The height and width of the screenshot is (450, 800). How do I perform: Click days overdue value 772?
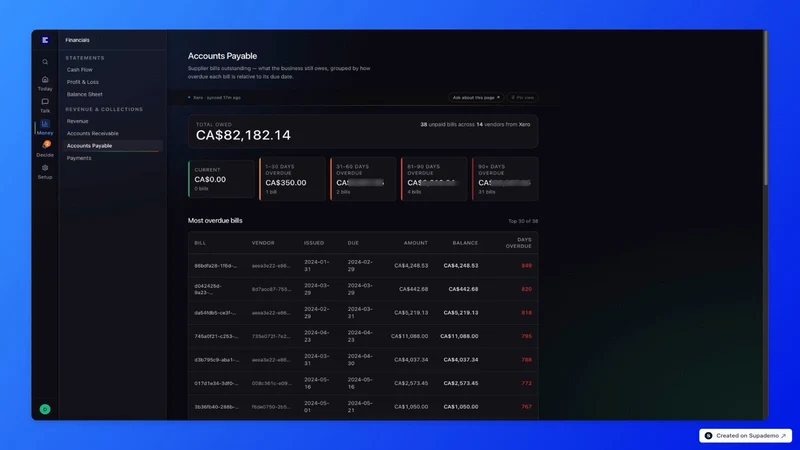coord(527,383)
